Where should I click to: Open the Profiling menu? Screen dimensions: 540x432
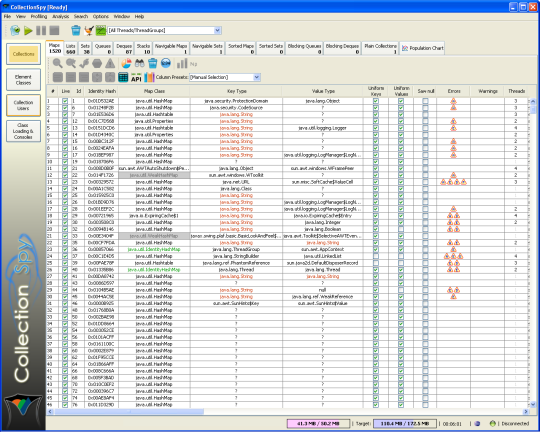point(39,16)
